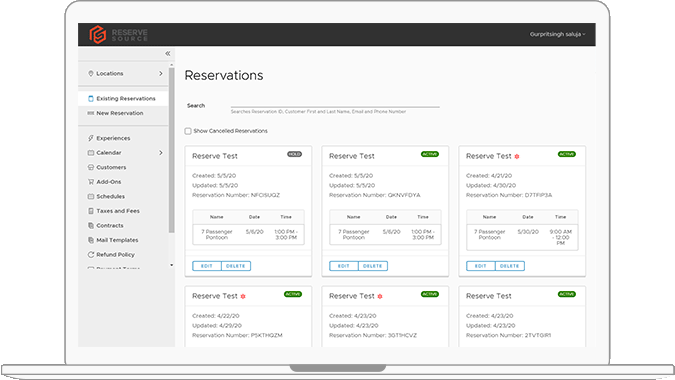Screen dimensions: 675x380
Task: Click the New Reservation icon
Action: (x=90, y=113)
